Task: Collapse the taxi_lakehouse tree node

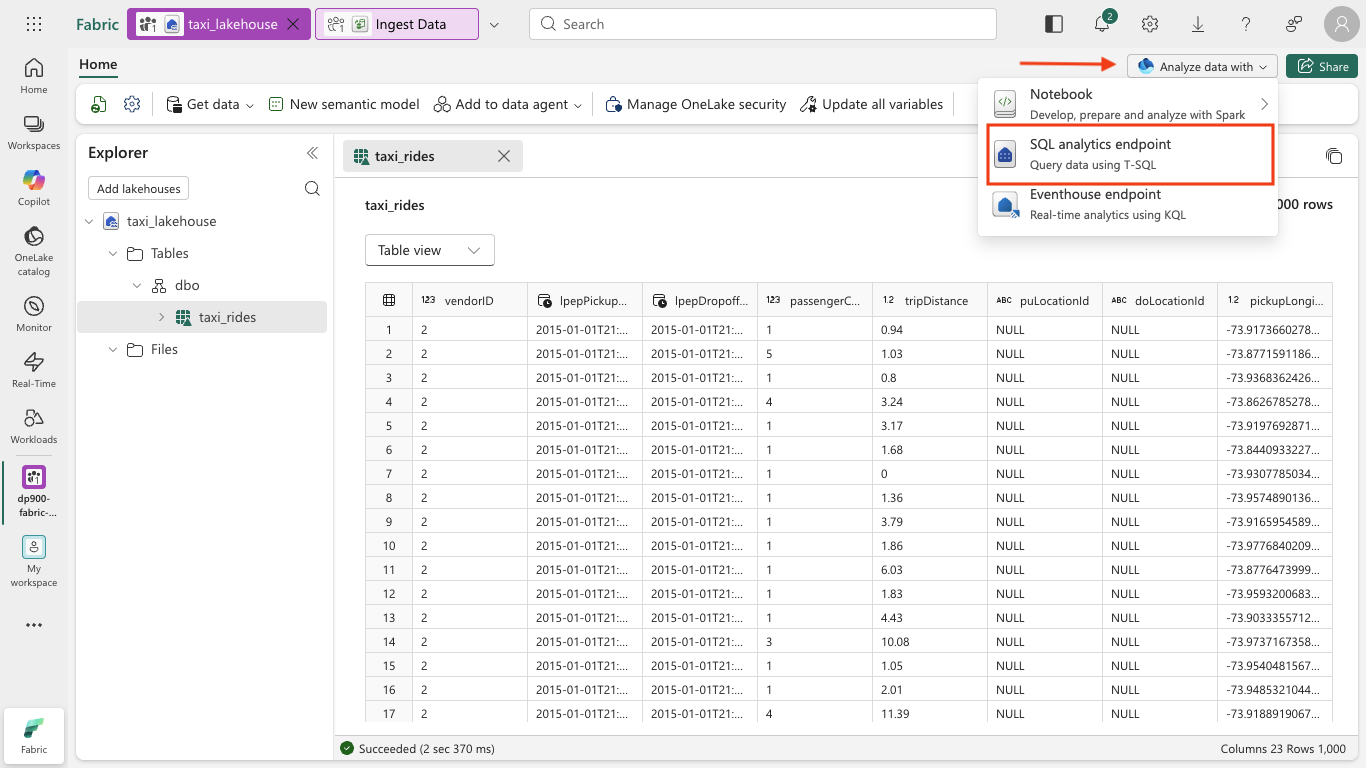Action: pyautogui.click(x=90, y=221)
